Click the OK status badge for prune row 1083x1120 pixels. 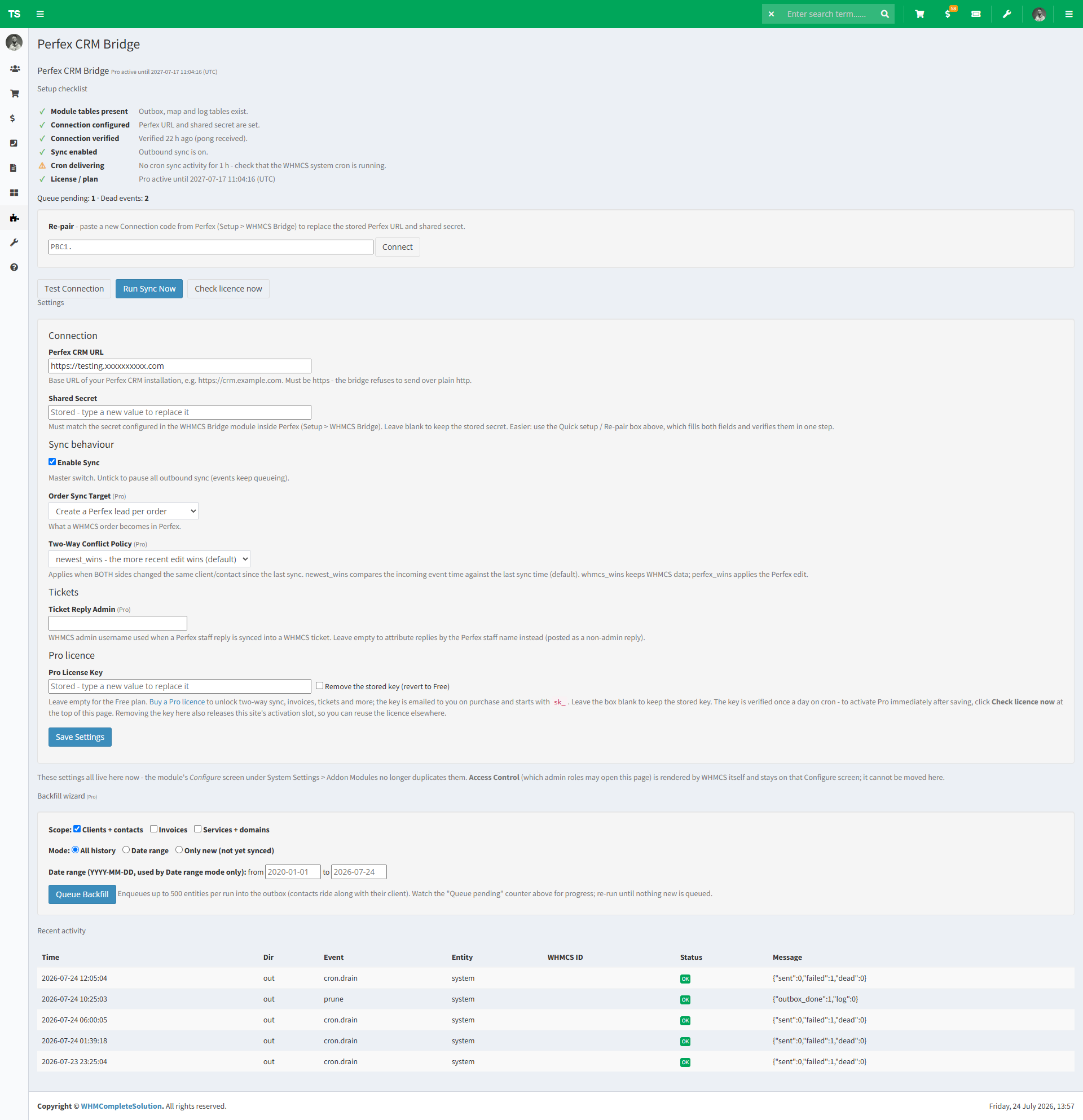click(x=685, y=1000)
